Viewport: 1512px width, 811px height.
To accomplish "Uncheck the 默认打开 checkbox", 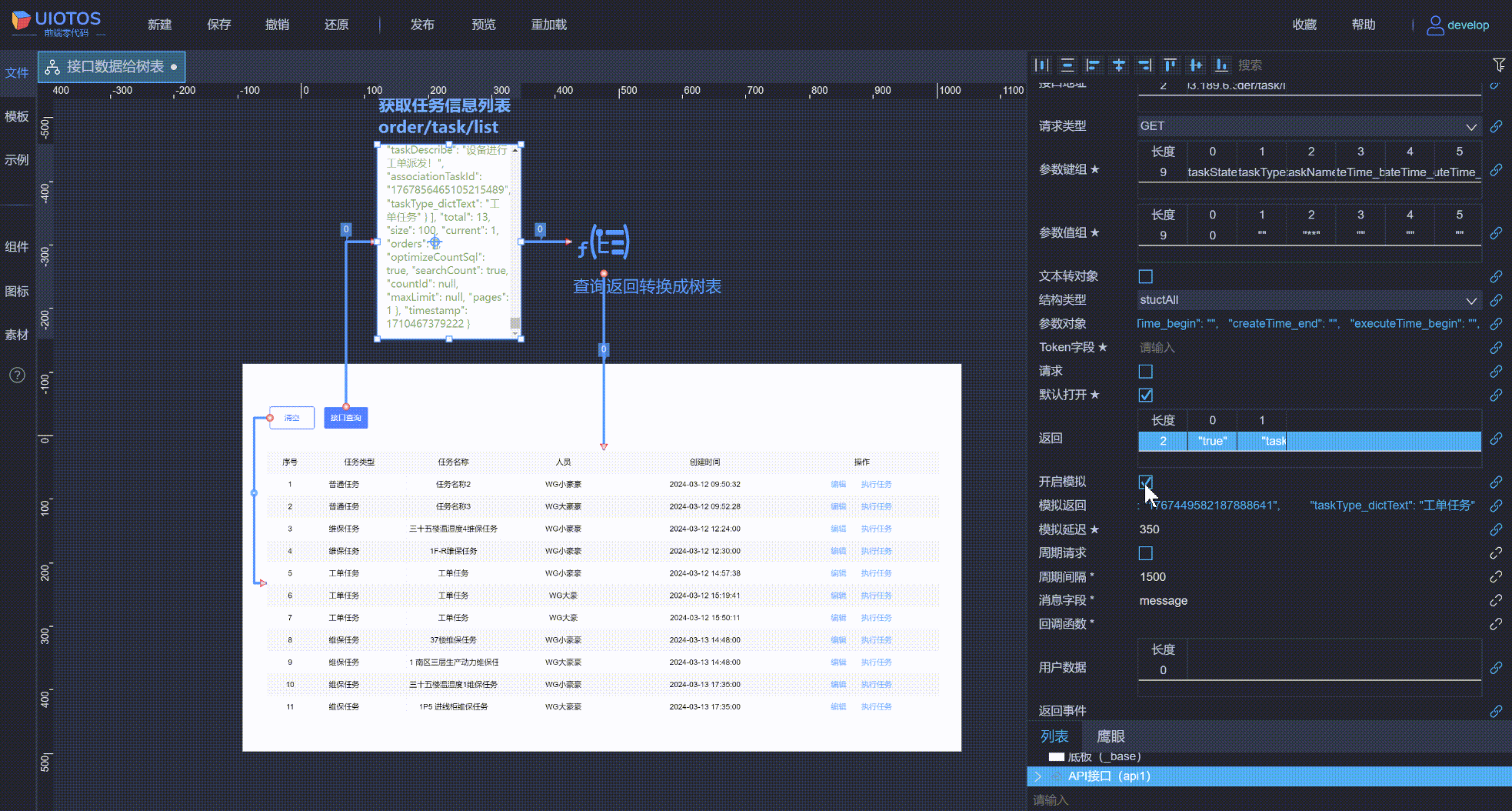I will [x=1146, y=395].
